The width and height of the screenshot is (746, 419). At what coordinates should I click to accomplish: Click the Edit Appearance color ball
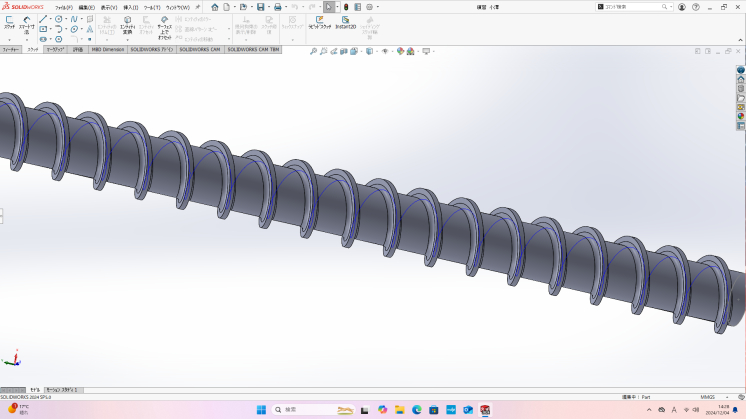(400, 51)
